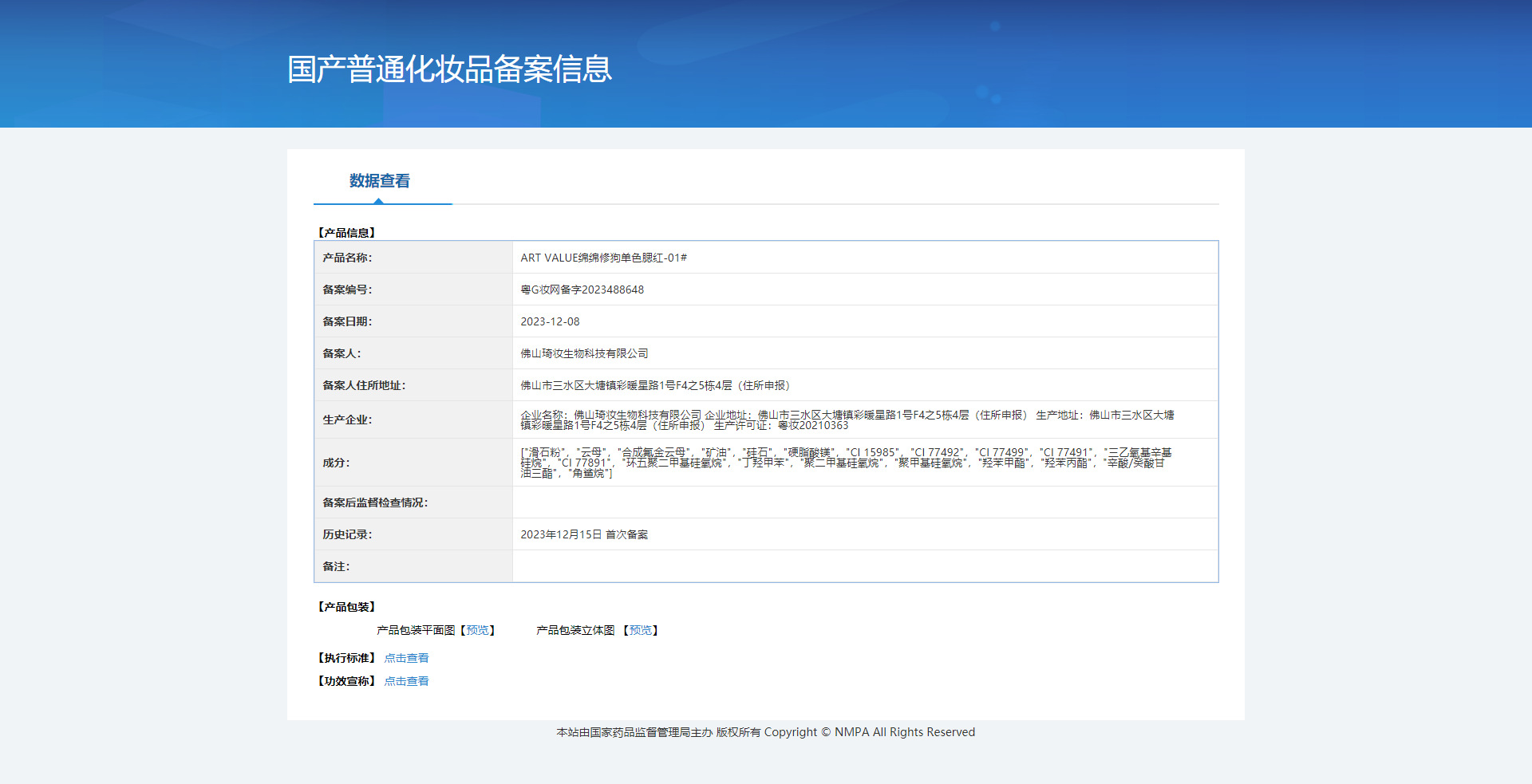Select the 生产企业 details cell
Viewport: 1532px width, 784px height.
[865, 420]
